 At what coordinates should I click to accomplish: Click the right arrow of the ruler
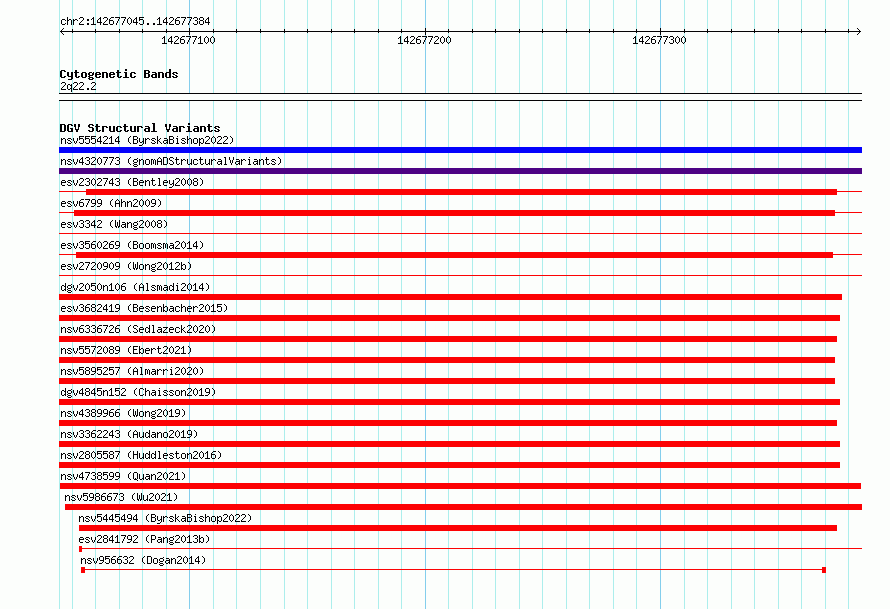click(858, 31)
